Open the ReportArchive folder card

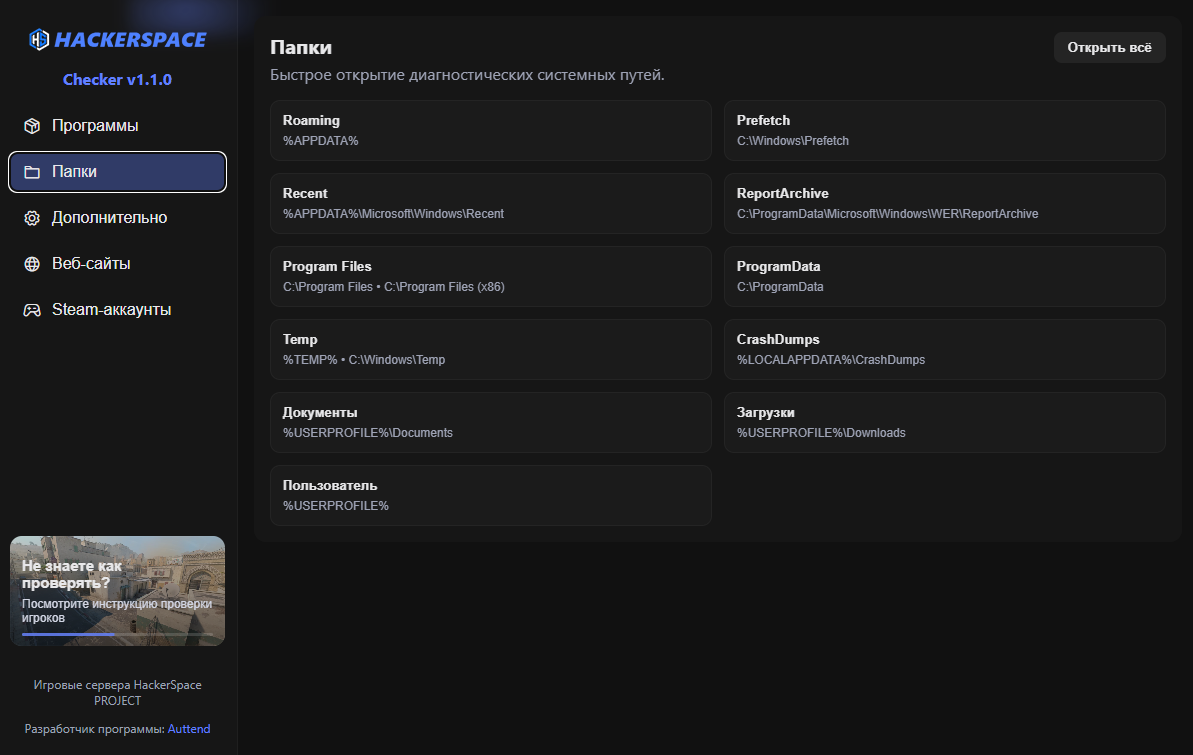(944, 203)
